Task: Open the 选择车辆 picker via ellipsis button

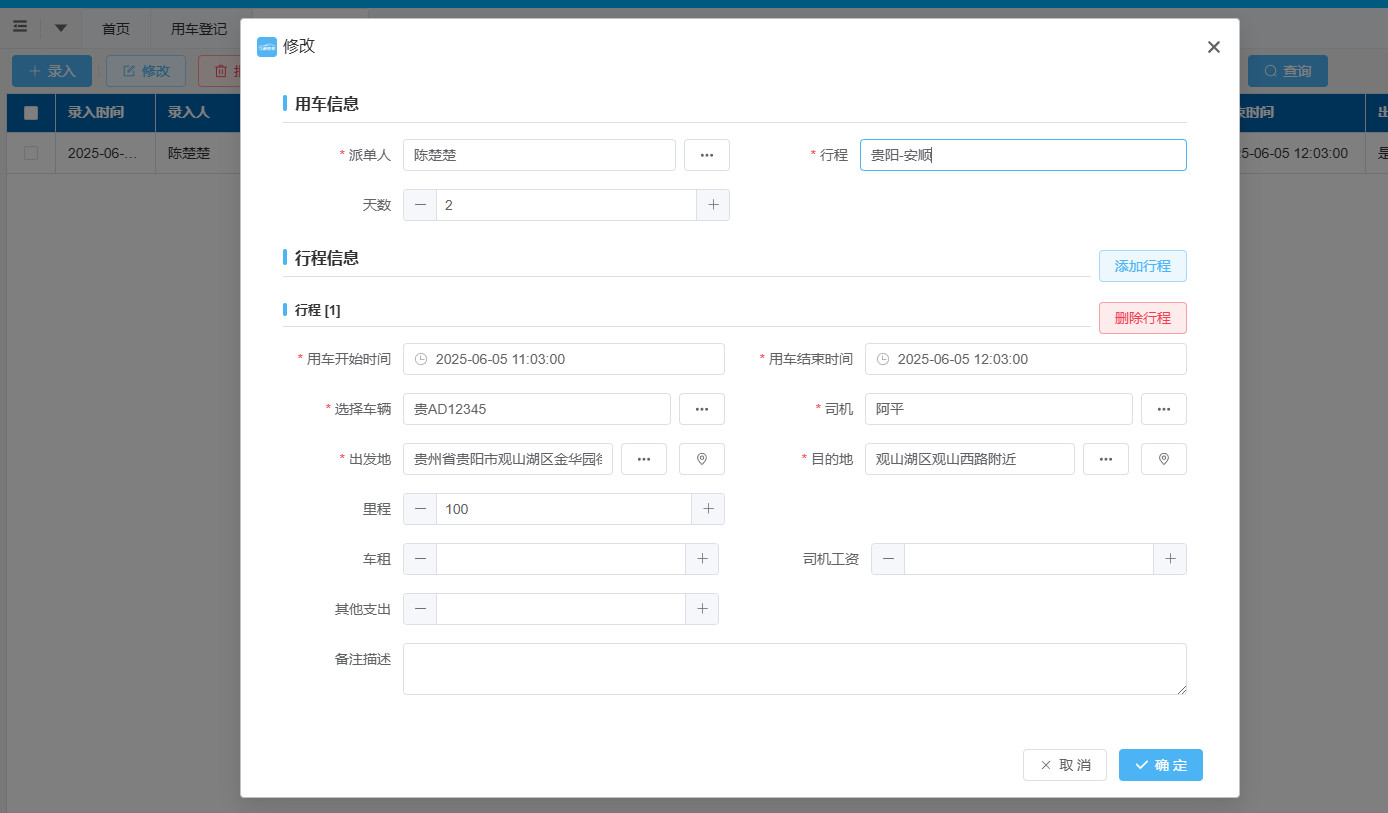Action: coord(701,409)
